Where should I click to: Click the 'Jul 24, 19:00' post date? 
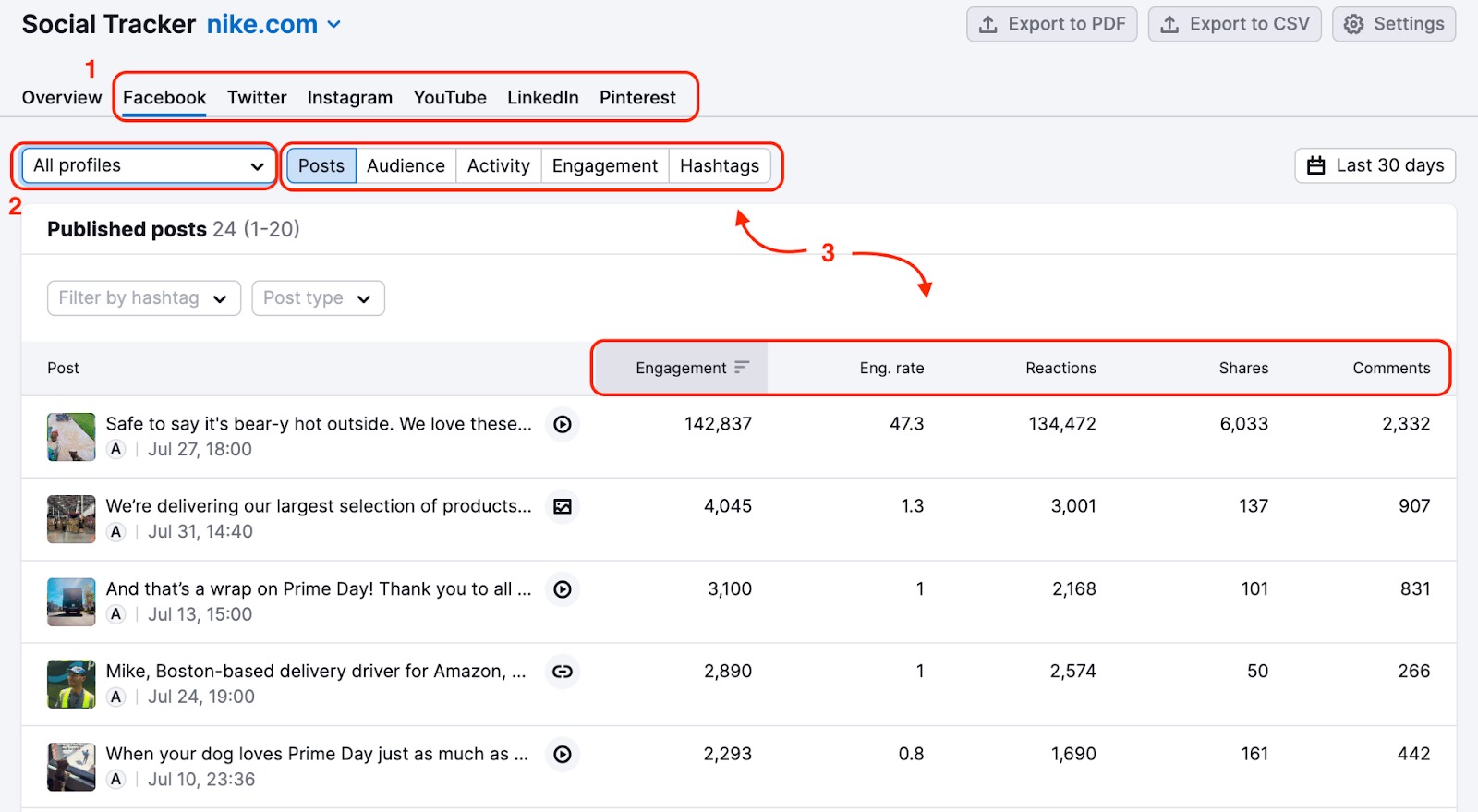pos(201,697)
